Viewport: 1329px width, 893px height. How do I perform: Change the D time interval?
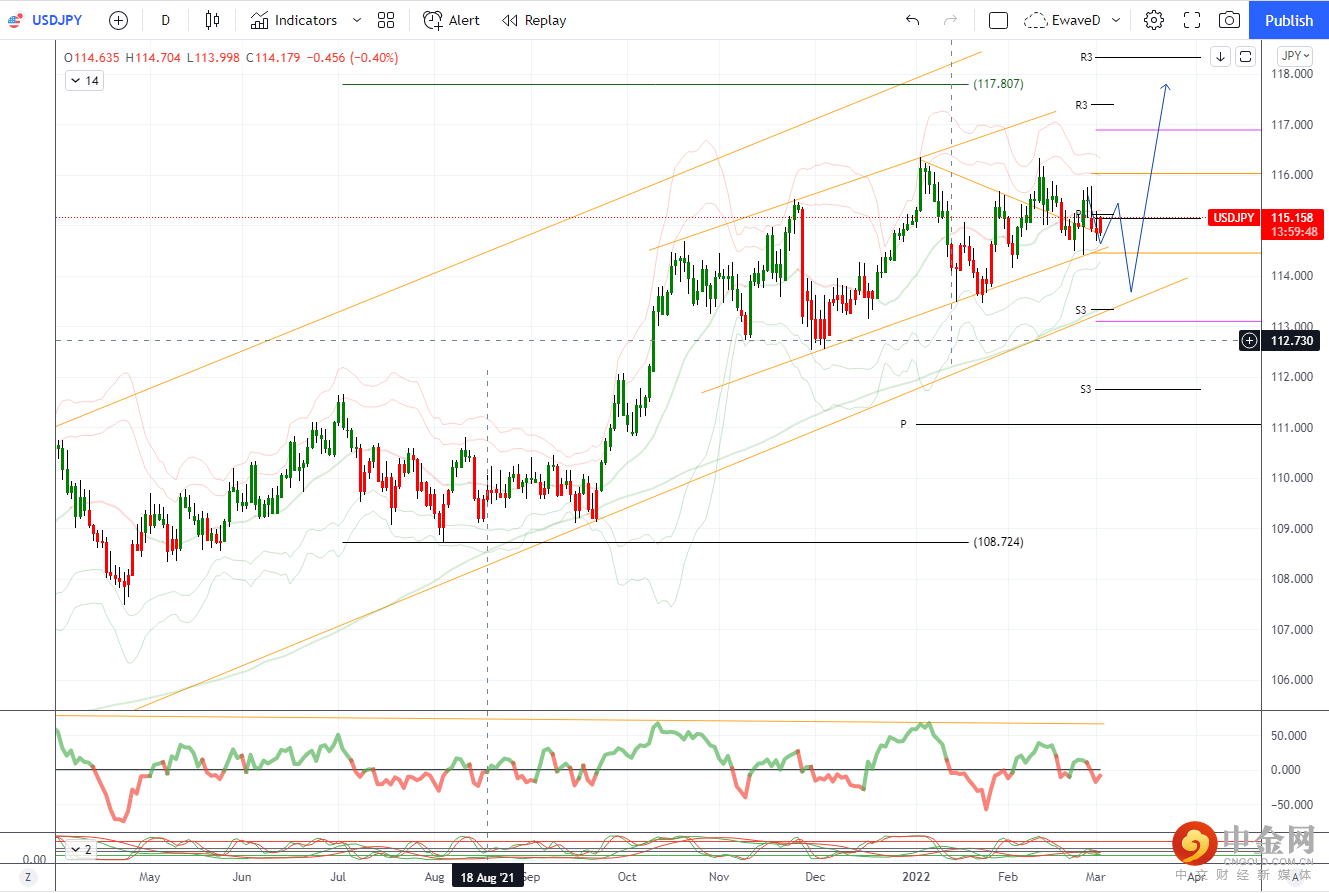(165, 20)
